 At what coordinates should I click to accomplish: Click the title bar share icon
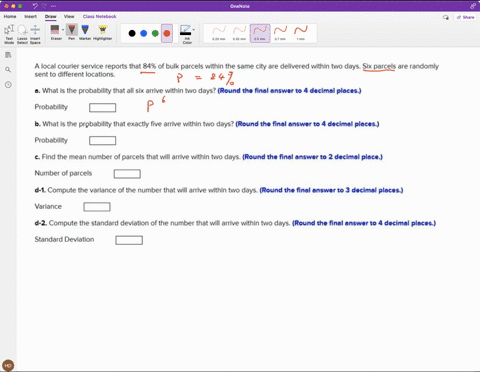pos(473,6)
